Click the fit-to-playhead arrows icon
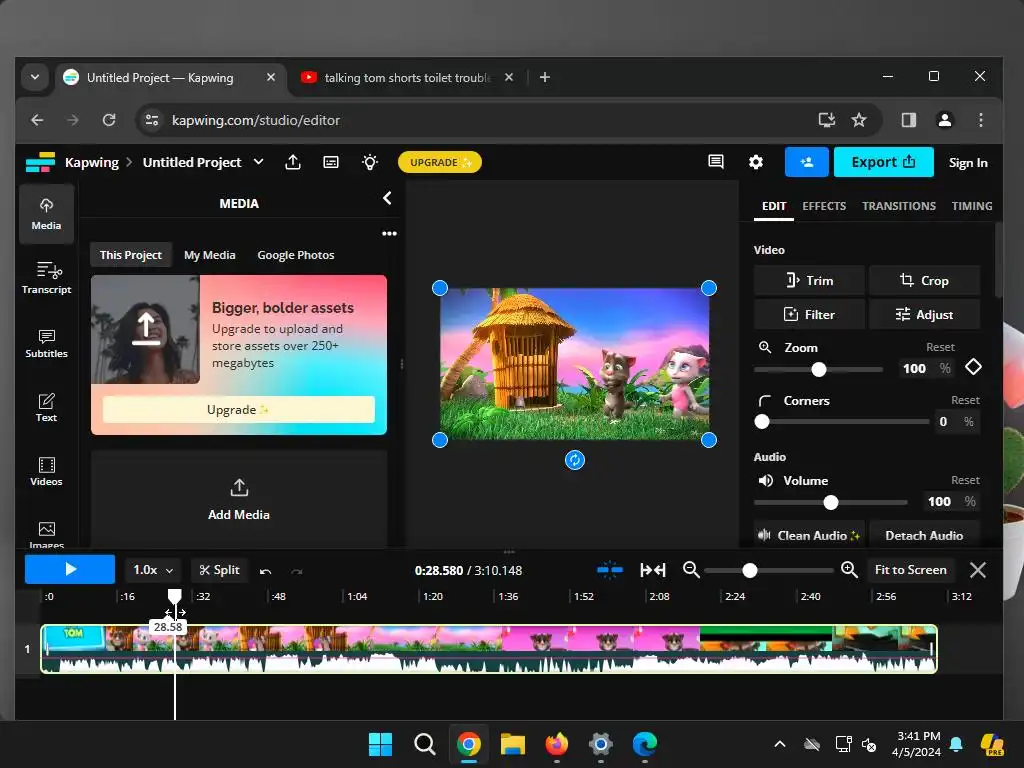 click(x=652, y=570)
